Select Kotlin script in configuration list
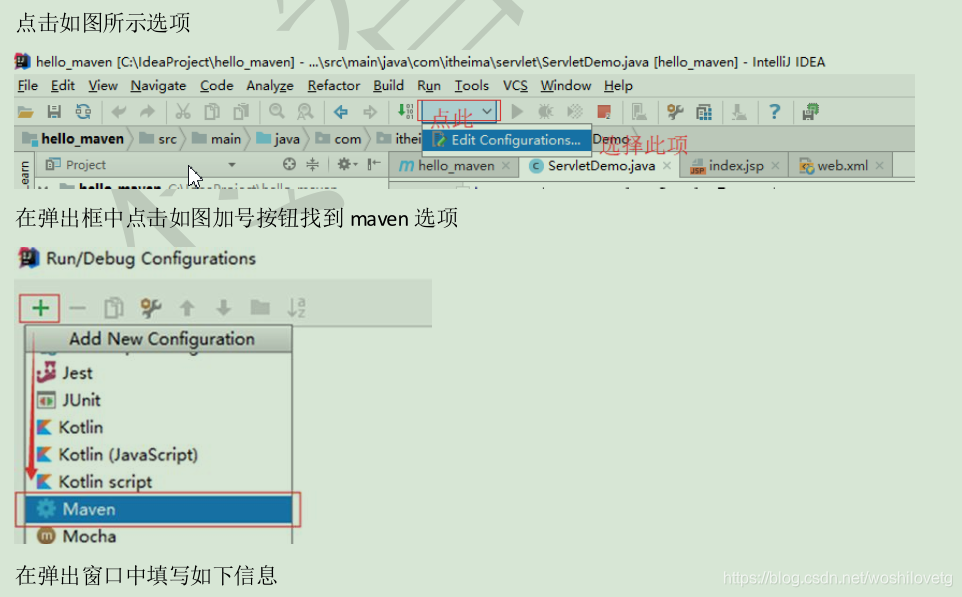The width and height of the screenshot is (962, 597). click(158, 482)
